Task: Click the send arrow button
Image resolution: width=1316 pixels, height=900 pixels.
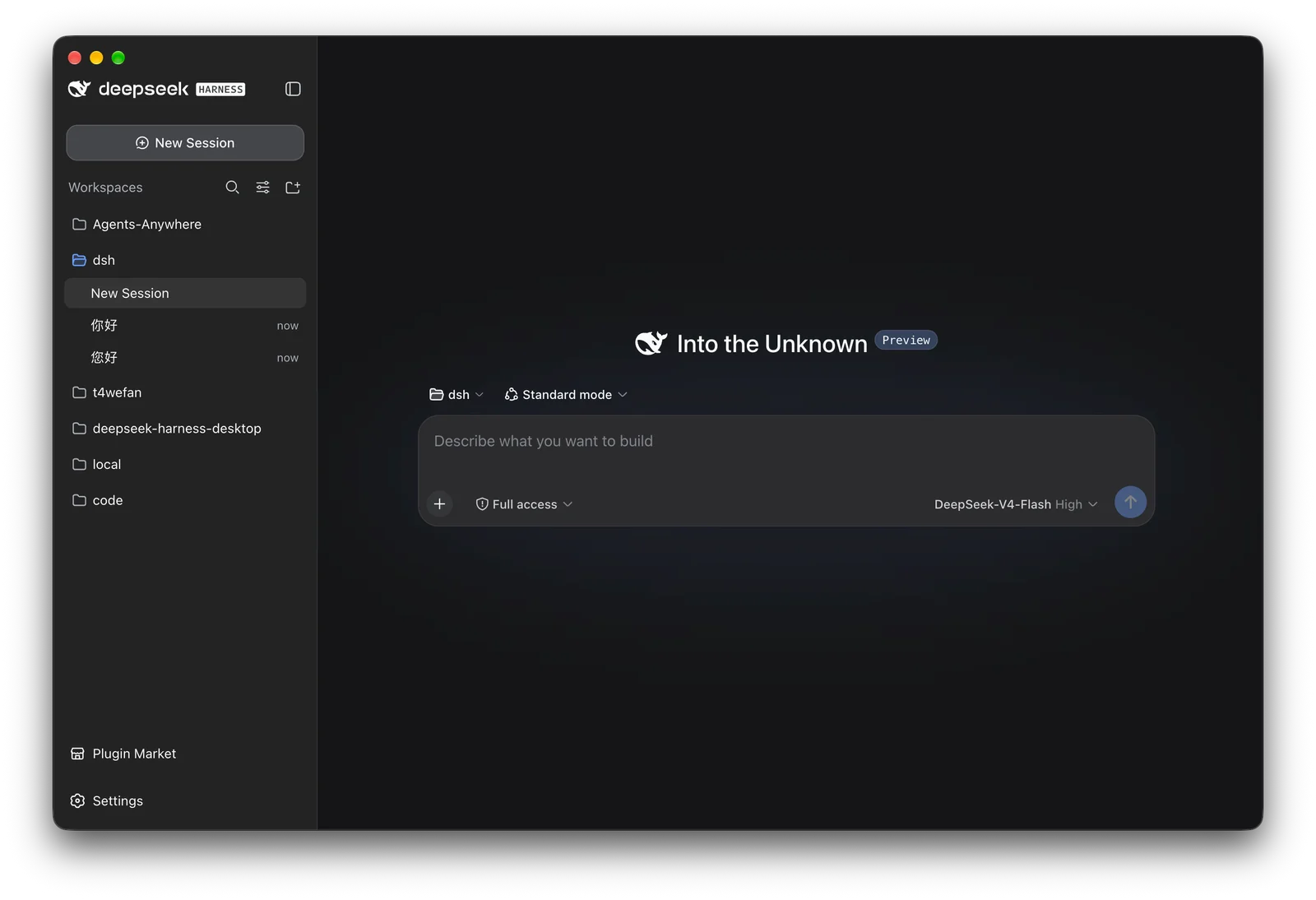Action: coord(1130,502)
